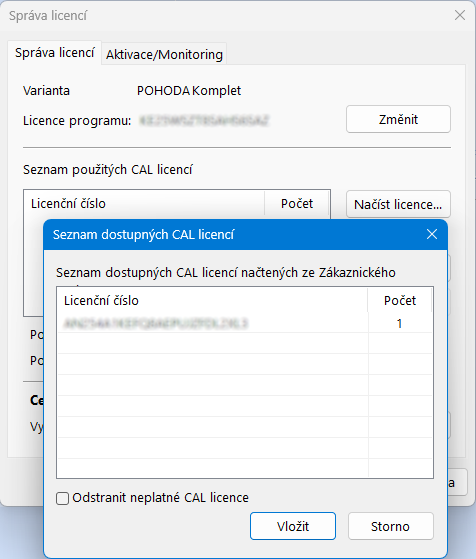Close the Seznam dostupných CAL licencí dialog
Image resolution: width=476 pixels, height=559 pixels.
432,234
